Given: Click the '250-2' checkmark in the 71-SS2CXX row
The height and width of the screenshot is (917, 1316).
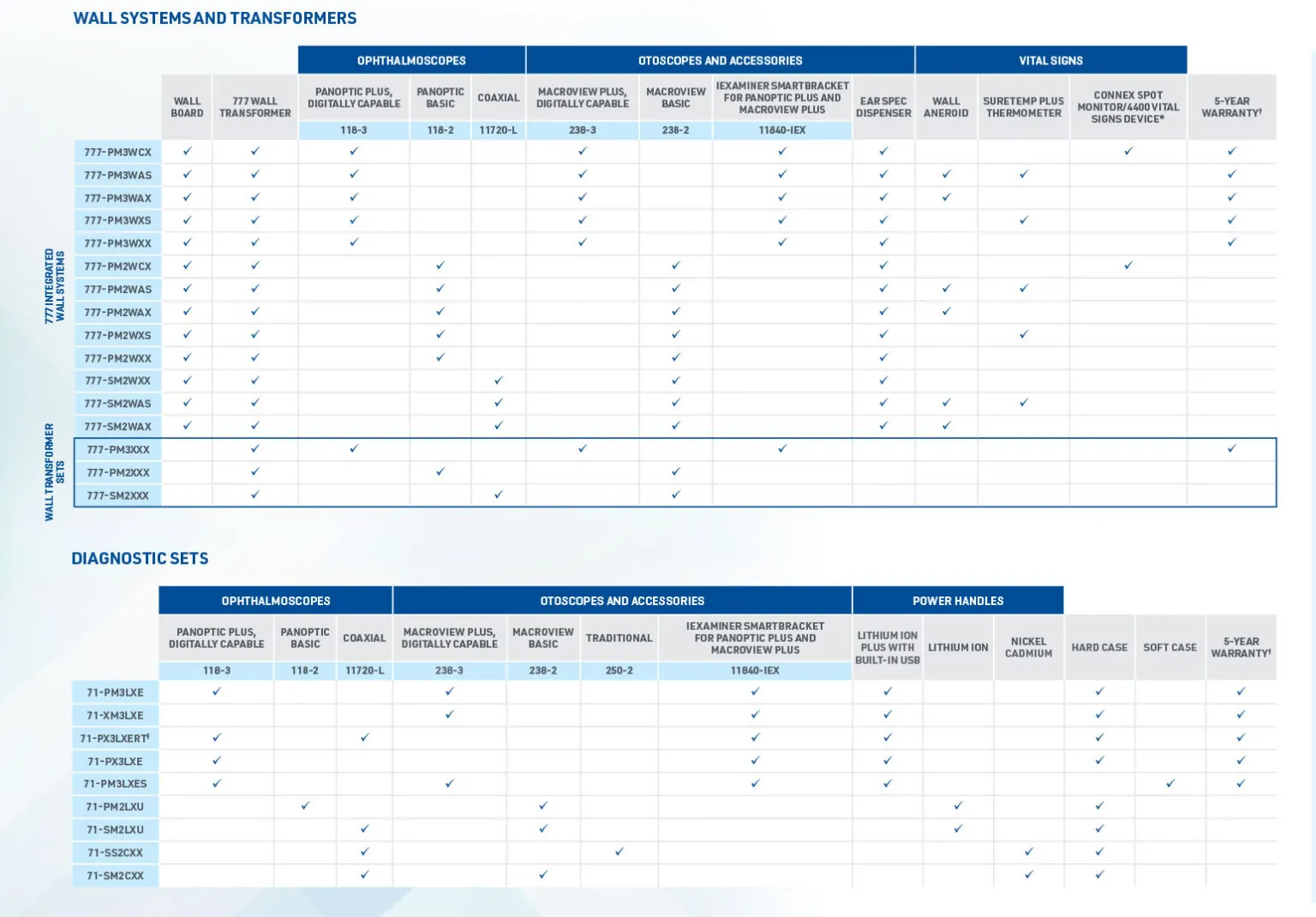Looking at the screenshot, I should point(619,852).
